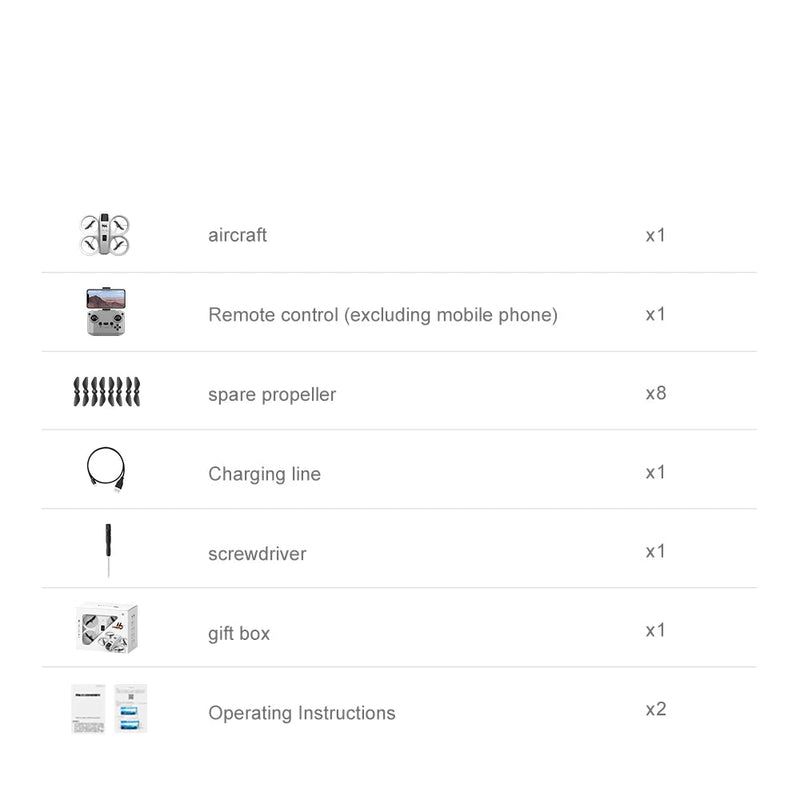The image size is (800, 800).
Task: Select the x1 quantity for Charging line
Action: pos(655,472)
